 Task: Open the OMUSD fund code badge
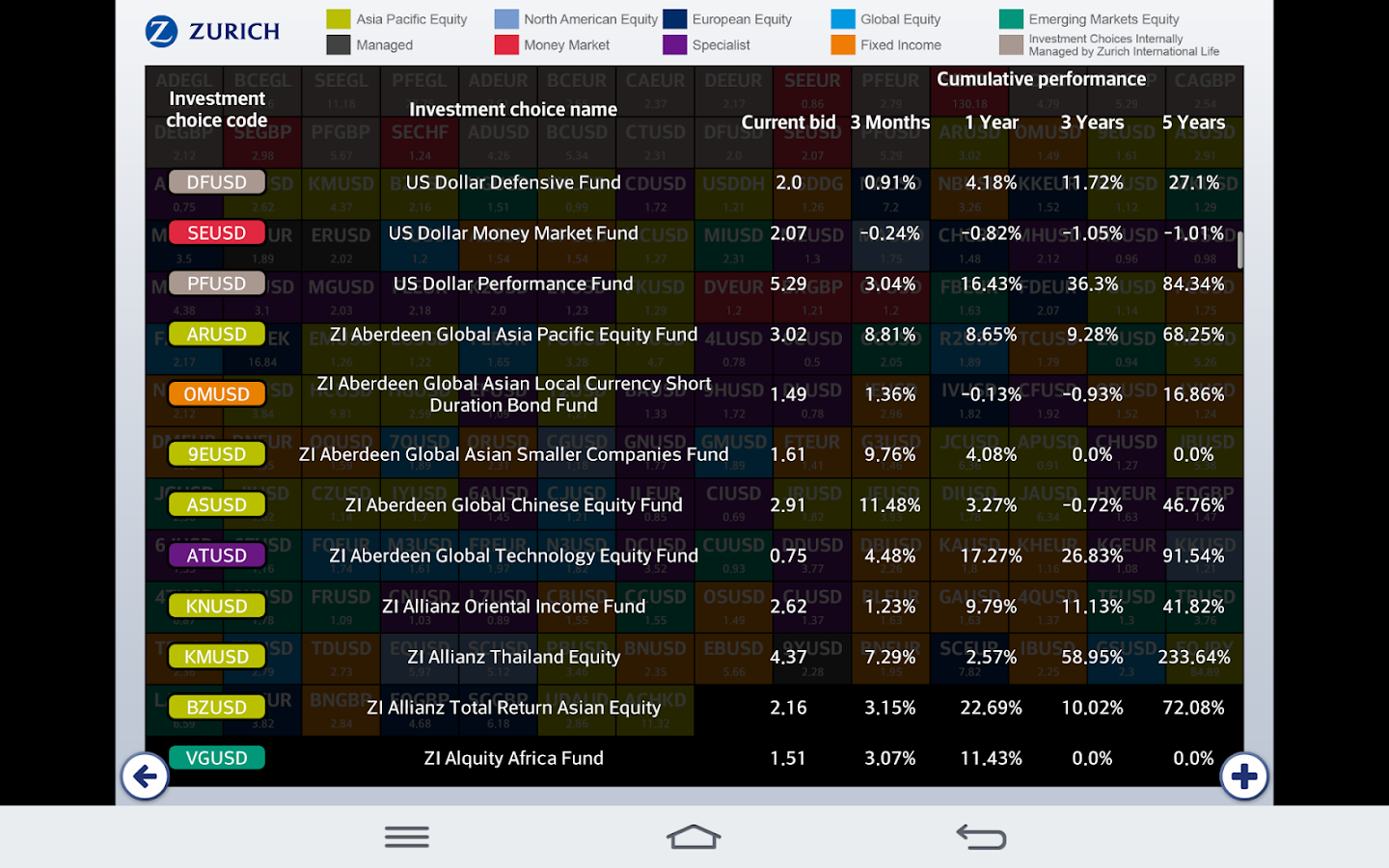tap(217, 394)
